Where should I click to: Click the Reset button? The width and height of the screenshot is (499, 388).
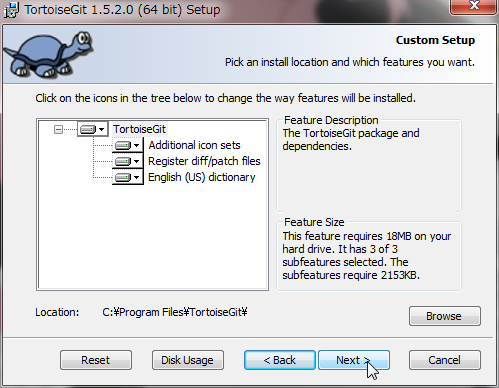coord(96,360)
